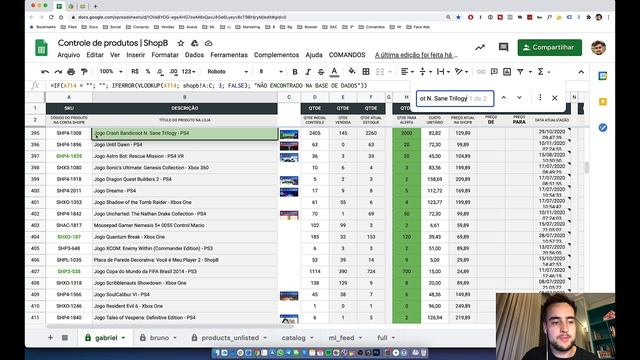Screen dimensions: 640x360
Task: Open gabriel tab dropdown arrow
Action: [x=123, y=338]
